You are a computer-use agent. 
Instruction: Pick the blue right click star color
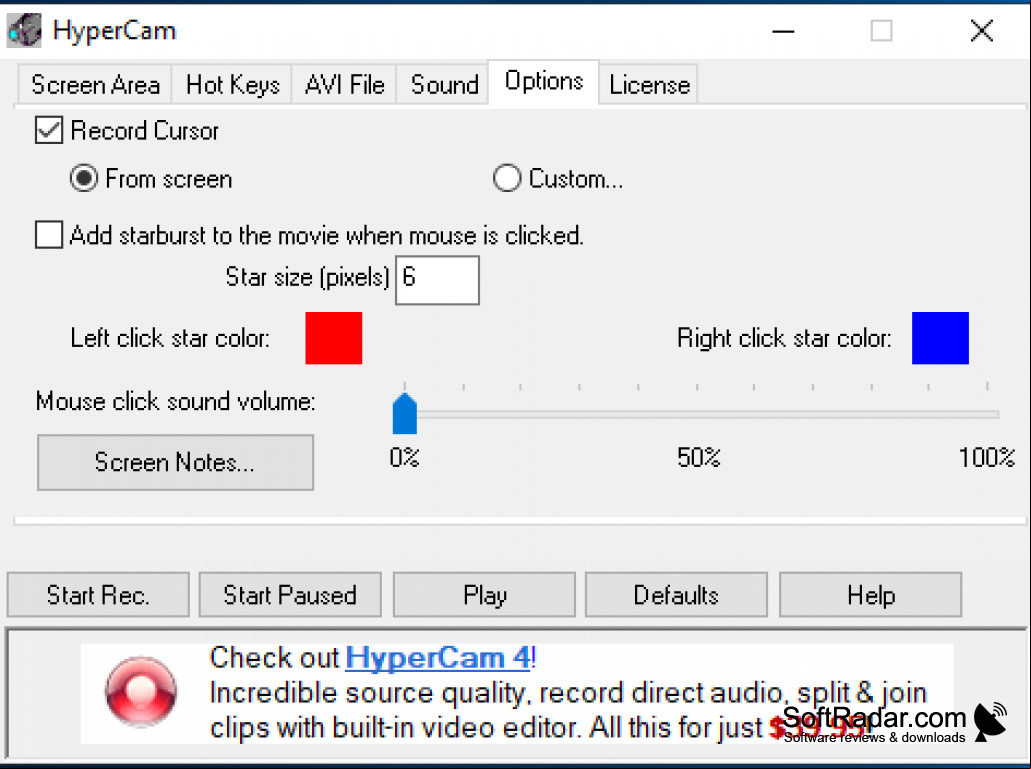point(940,338)
